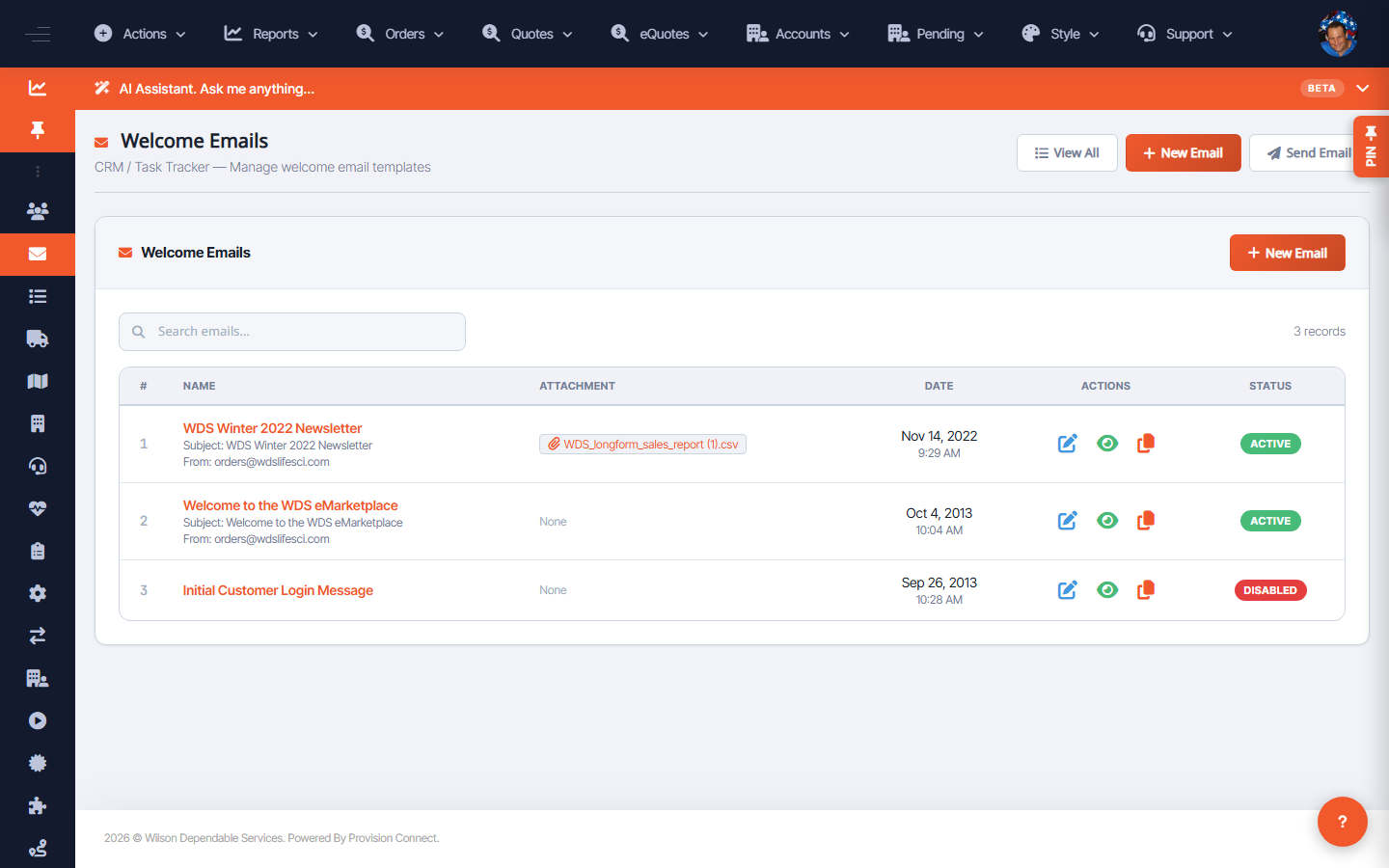Open the list icon in sidebar
The image size is (1389, 868).
coord(38,296)
